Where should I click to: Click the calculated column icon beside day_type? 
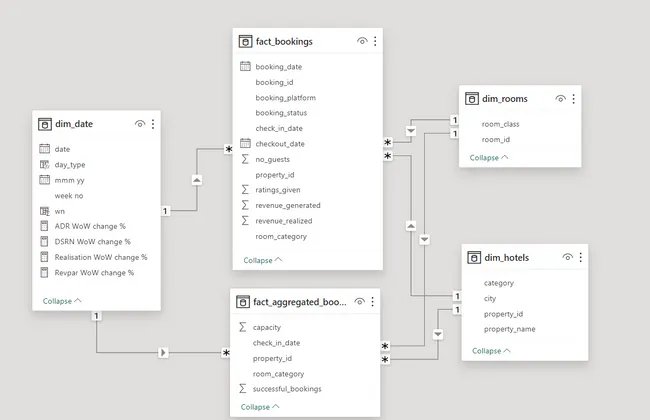tap(44, 165)
